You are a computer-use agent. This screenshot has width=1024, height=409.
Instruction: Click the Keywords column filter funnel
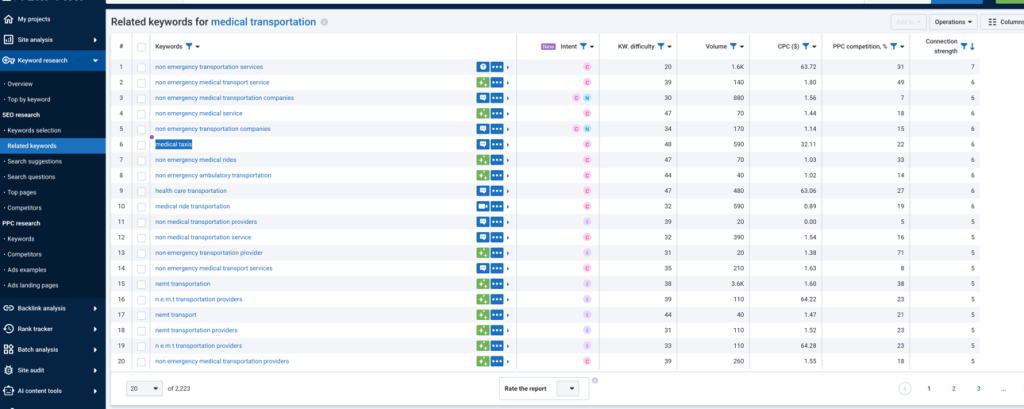pyautogui.click(x=188, y=46)
